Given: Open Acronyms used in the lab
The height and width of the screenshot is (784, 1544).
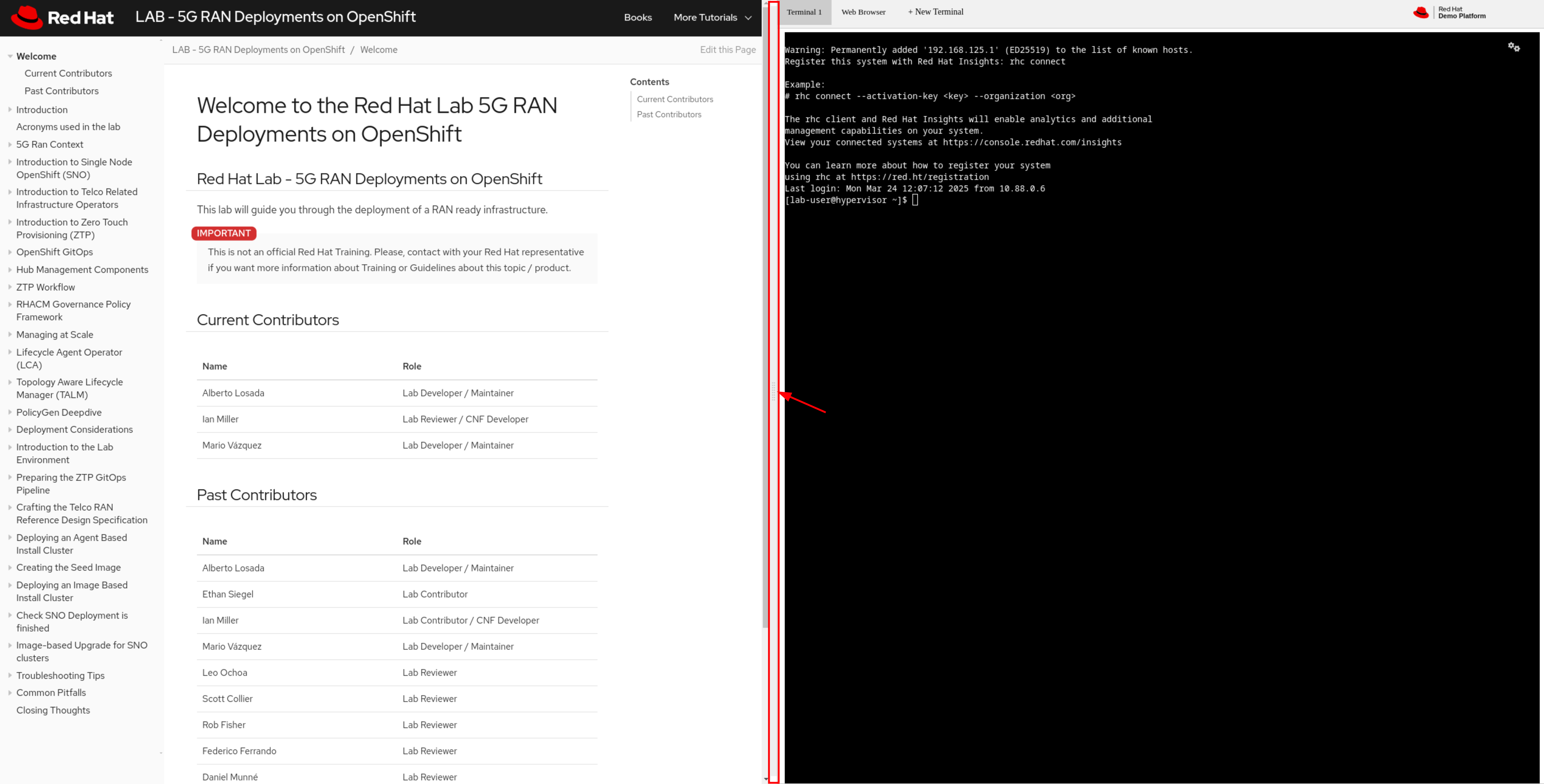Looking at the screenshot, I should coord(68,127).
